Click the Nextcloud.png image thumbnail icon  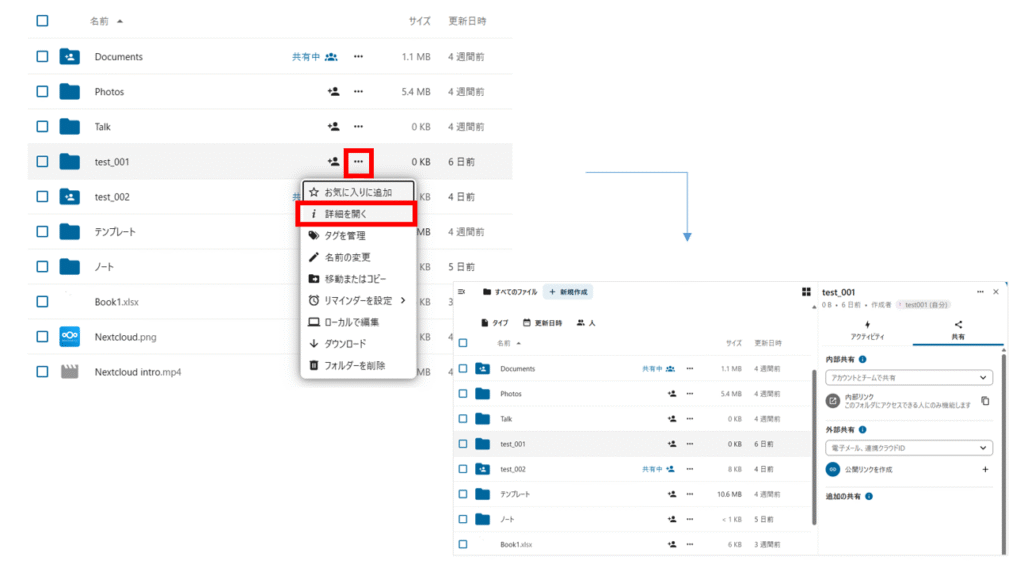(x=69, y=337)
